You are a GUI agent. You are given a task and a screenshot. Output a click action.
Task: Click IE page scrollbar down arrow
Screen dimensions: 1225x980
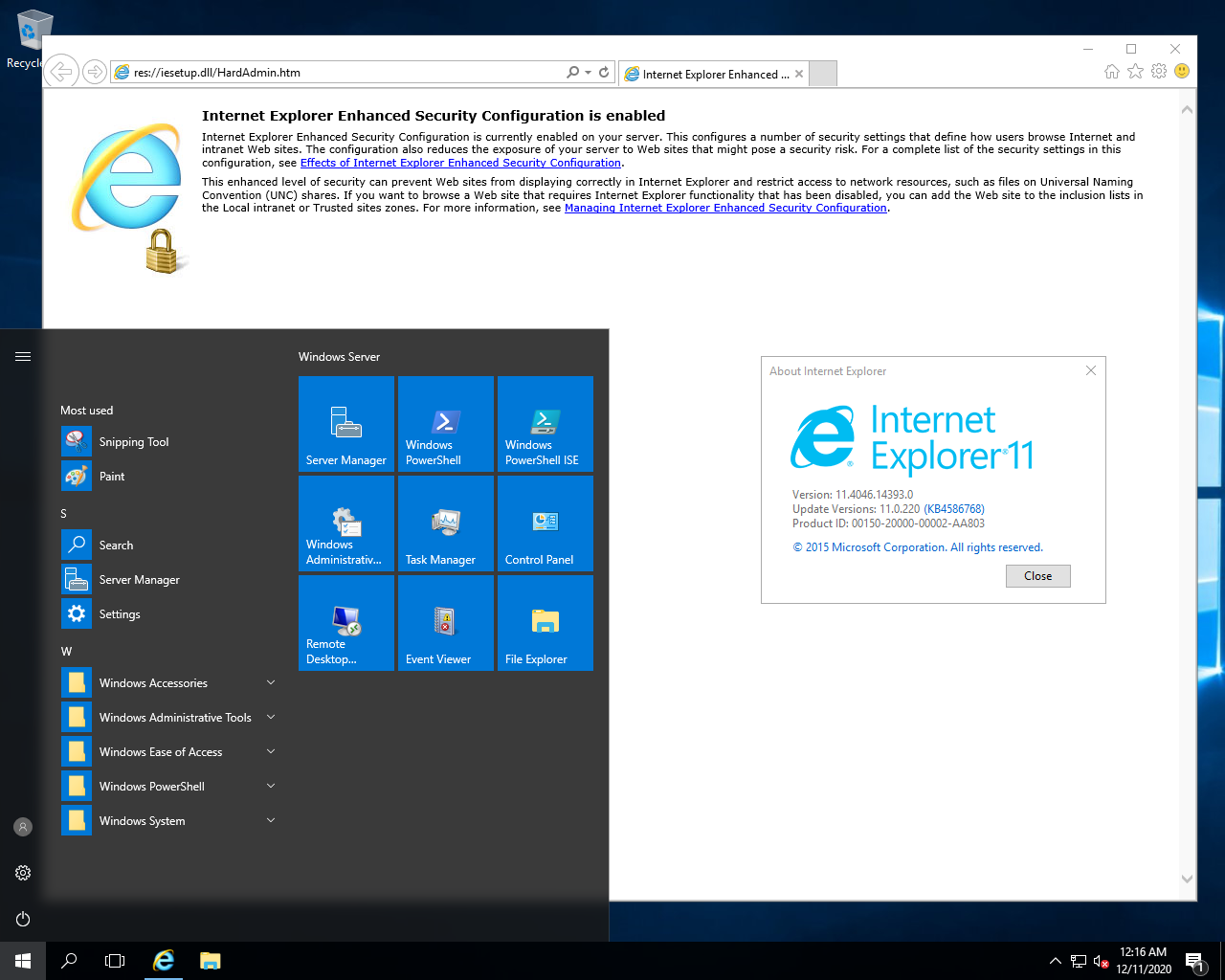coord(1187,879)
